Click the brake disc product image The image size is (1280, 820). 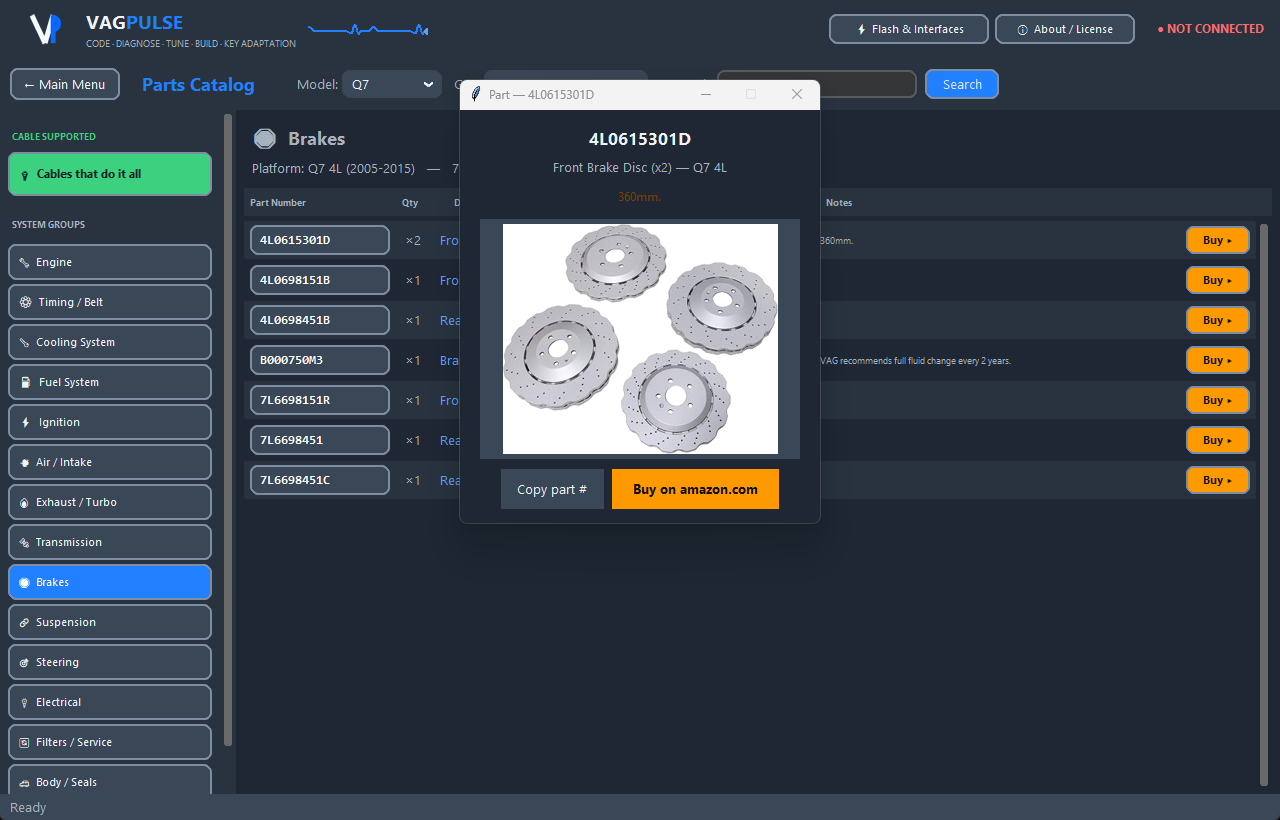pyautogui.click(x=640, y=339)
